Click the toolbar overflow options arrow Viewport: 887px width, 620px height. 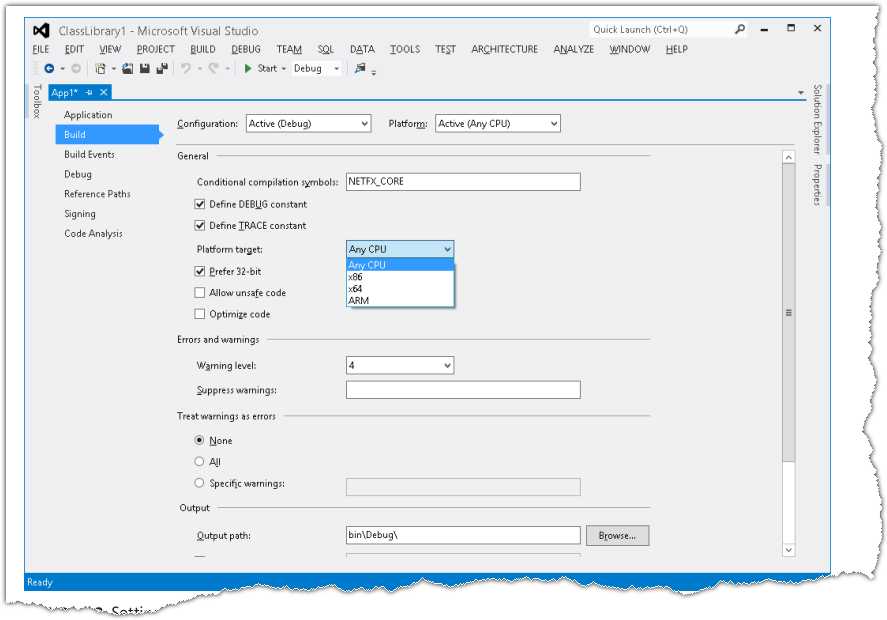coord(374,72)
